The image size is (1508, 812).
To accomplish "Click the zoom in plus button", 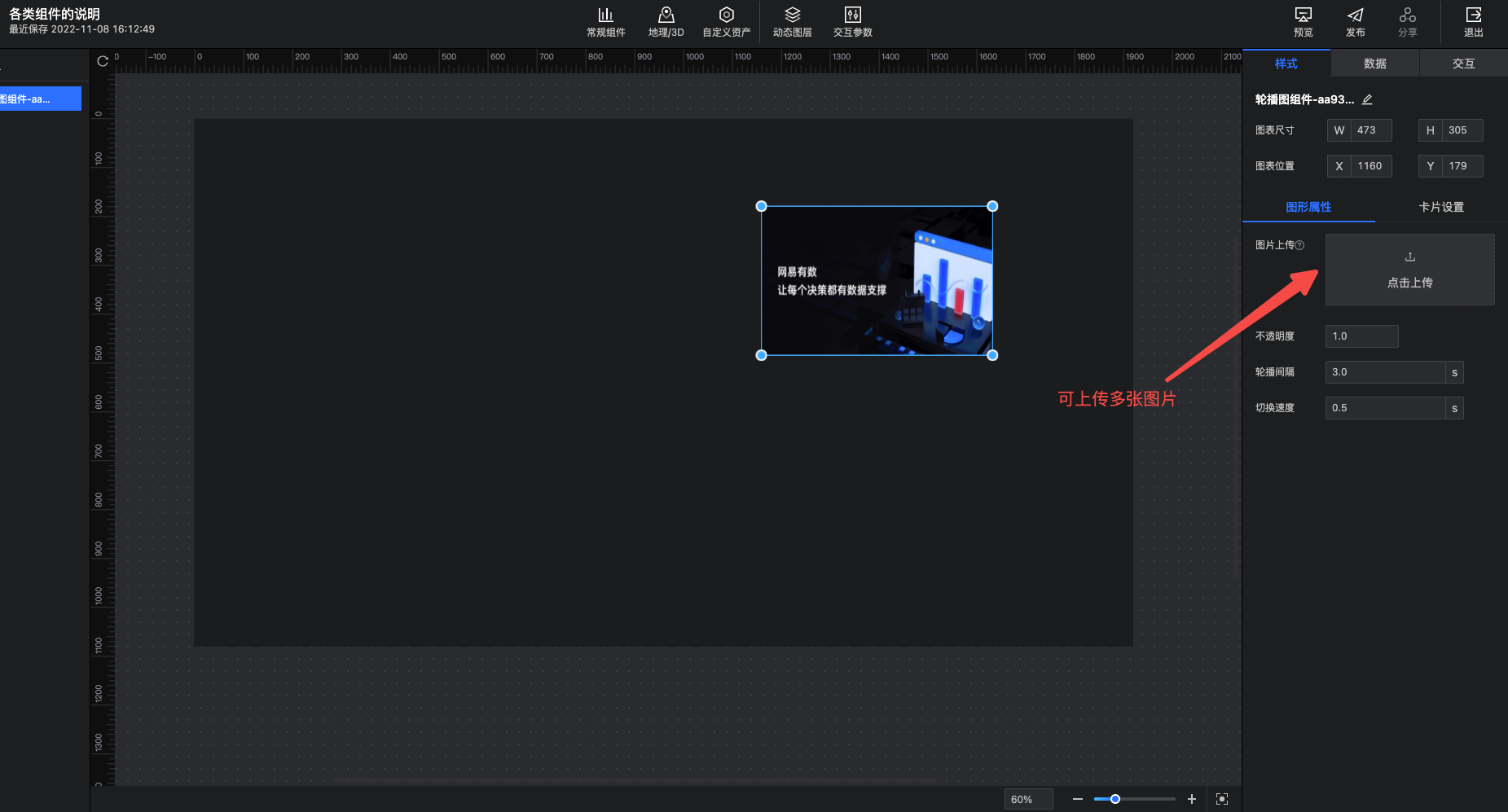I will click(1191, 799).
